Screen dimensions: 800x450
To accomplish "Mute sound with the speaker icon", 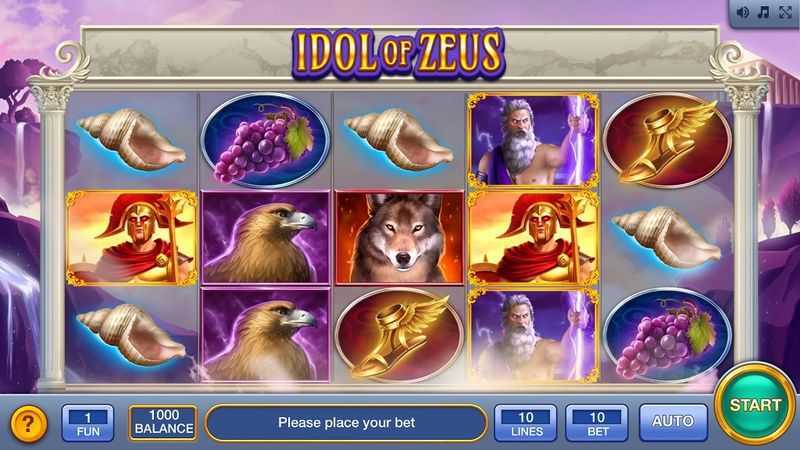I will (743, 12).
